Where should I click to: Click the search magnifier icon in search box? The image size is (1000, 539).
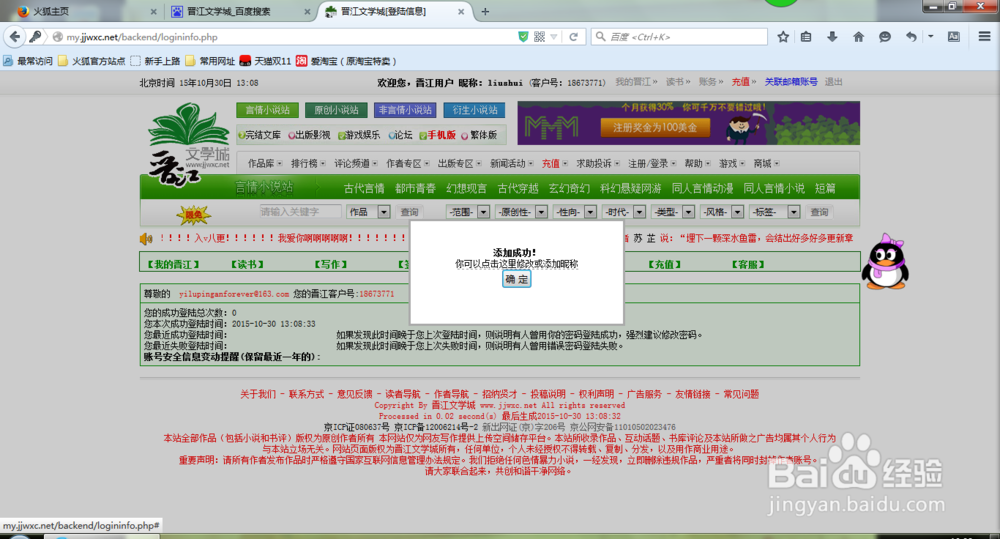[x=600, y=37]
